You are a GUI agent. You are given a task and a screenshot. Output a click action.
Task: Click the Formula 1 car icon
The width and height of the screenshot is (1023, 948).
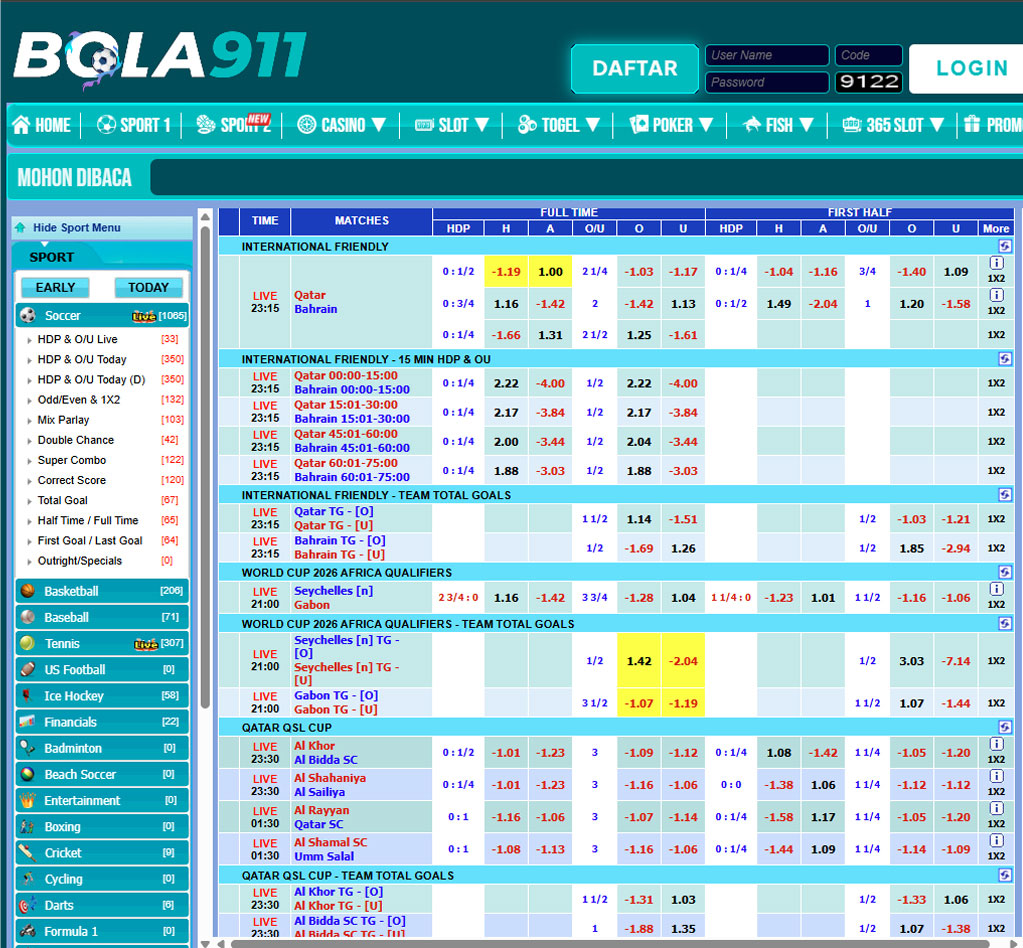tap(27, 931)
